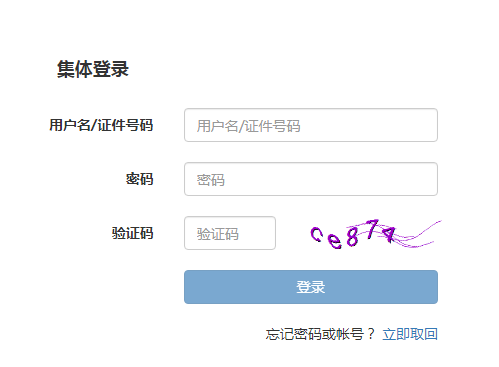Click the 密码 label beside password field
499x367 pixels.
tap(139, 179)
